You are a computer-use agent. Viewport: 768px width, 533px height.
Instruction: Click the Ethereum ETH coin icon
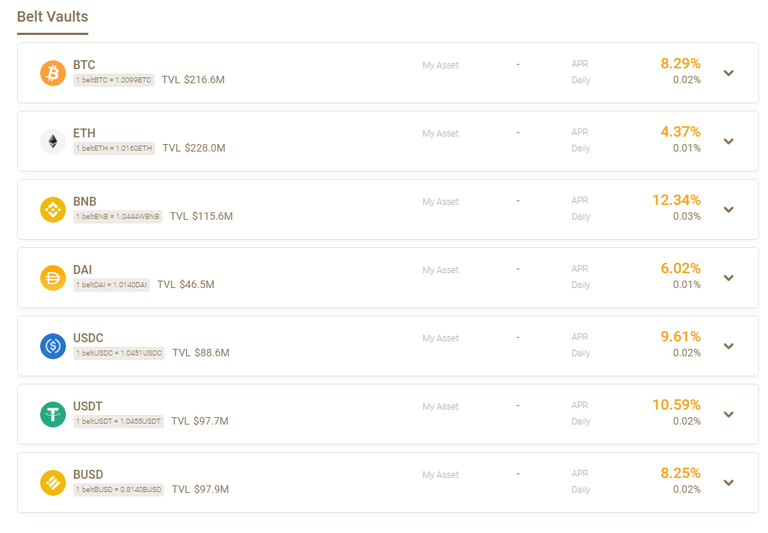[x=53, y=142]
